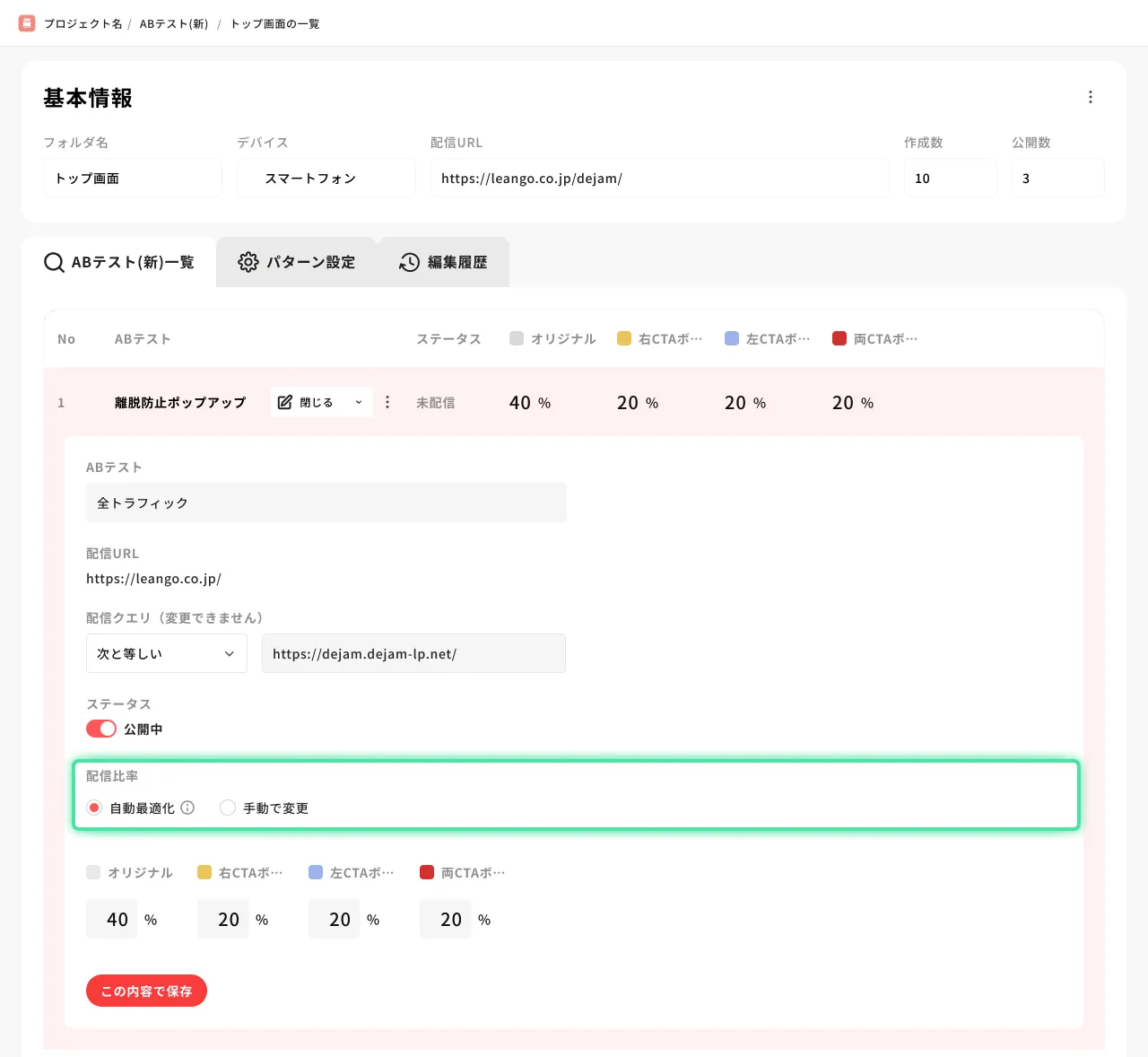Click the 作成数 field showing 10
Screen dimensions: 1148x1057
pos(951,178)
